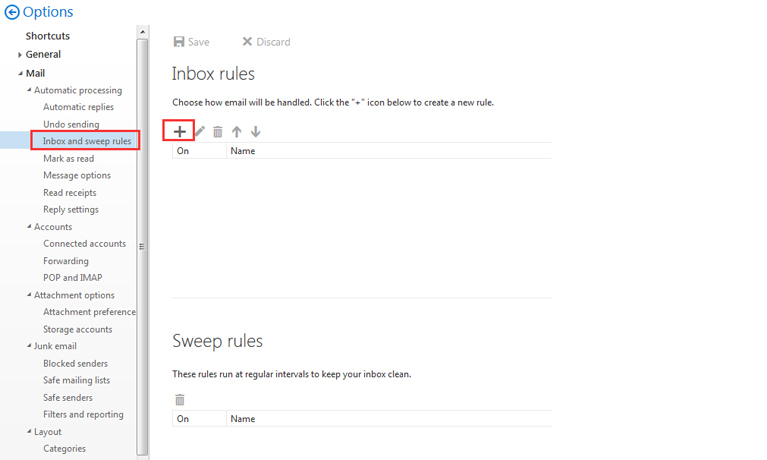This screenshot has width=767, height=460.
Task: Click Name column header in Inbox rules
Action: tap(243, 151)
